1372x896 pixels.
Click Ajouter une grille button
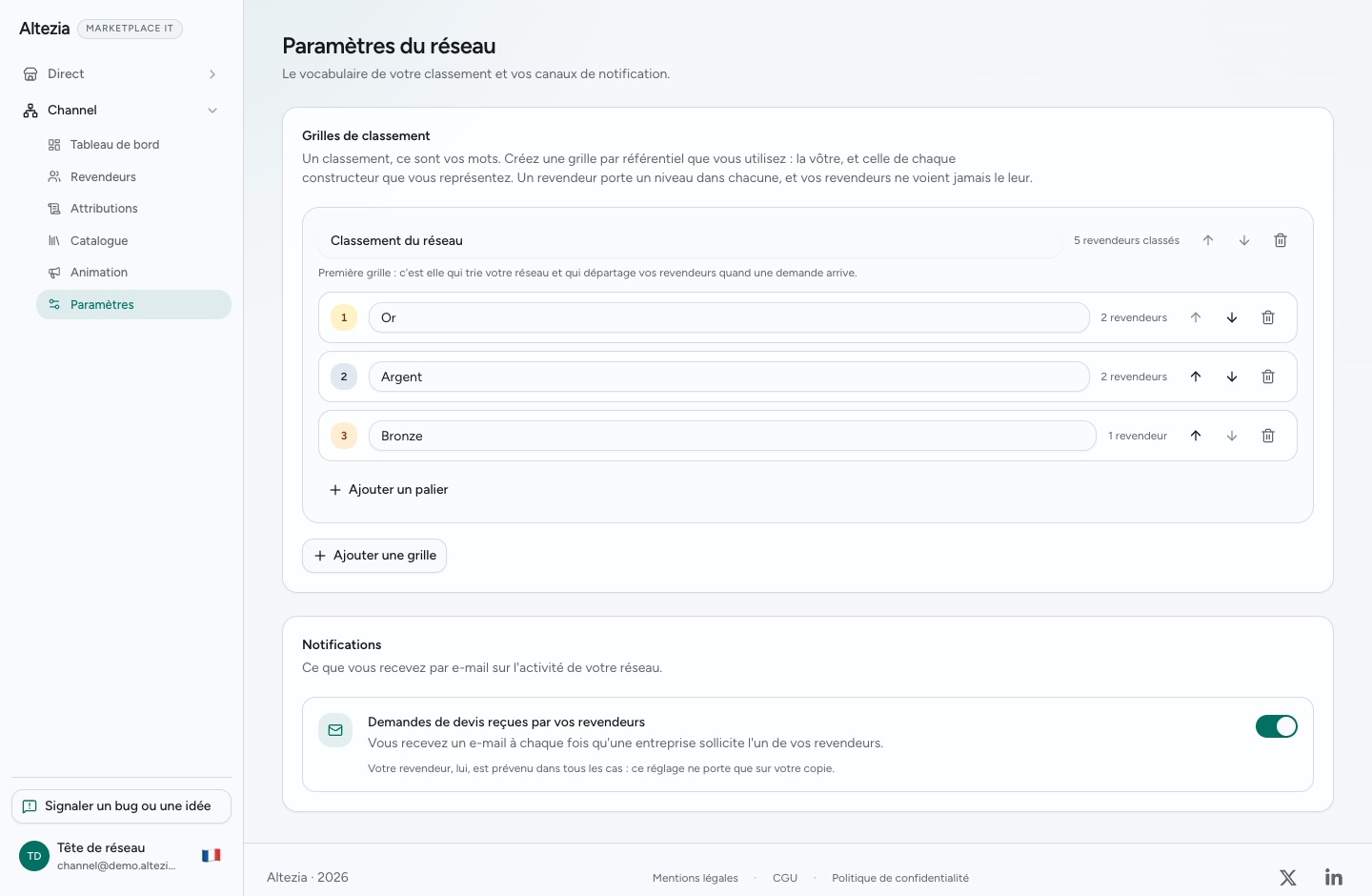(374, 556)
